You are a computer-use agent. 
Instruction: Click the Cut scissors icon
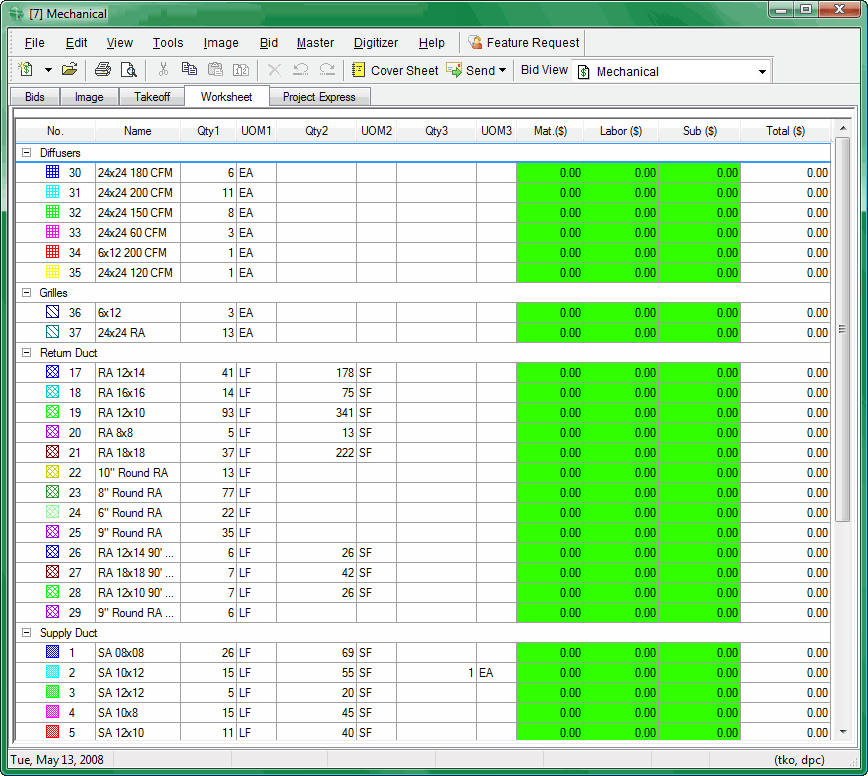point(163,70)
